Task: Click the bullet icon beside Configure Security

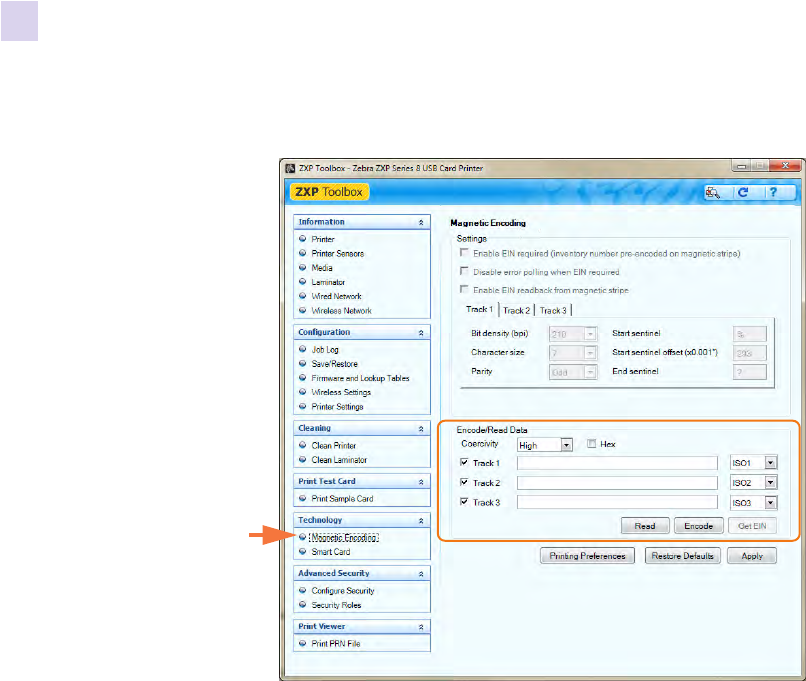Action: coord(303,590)
